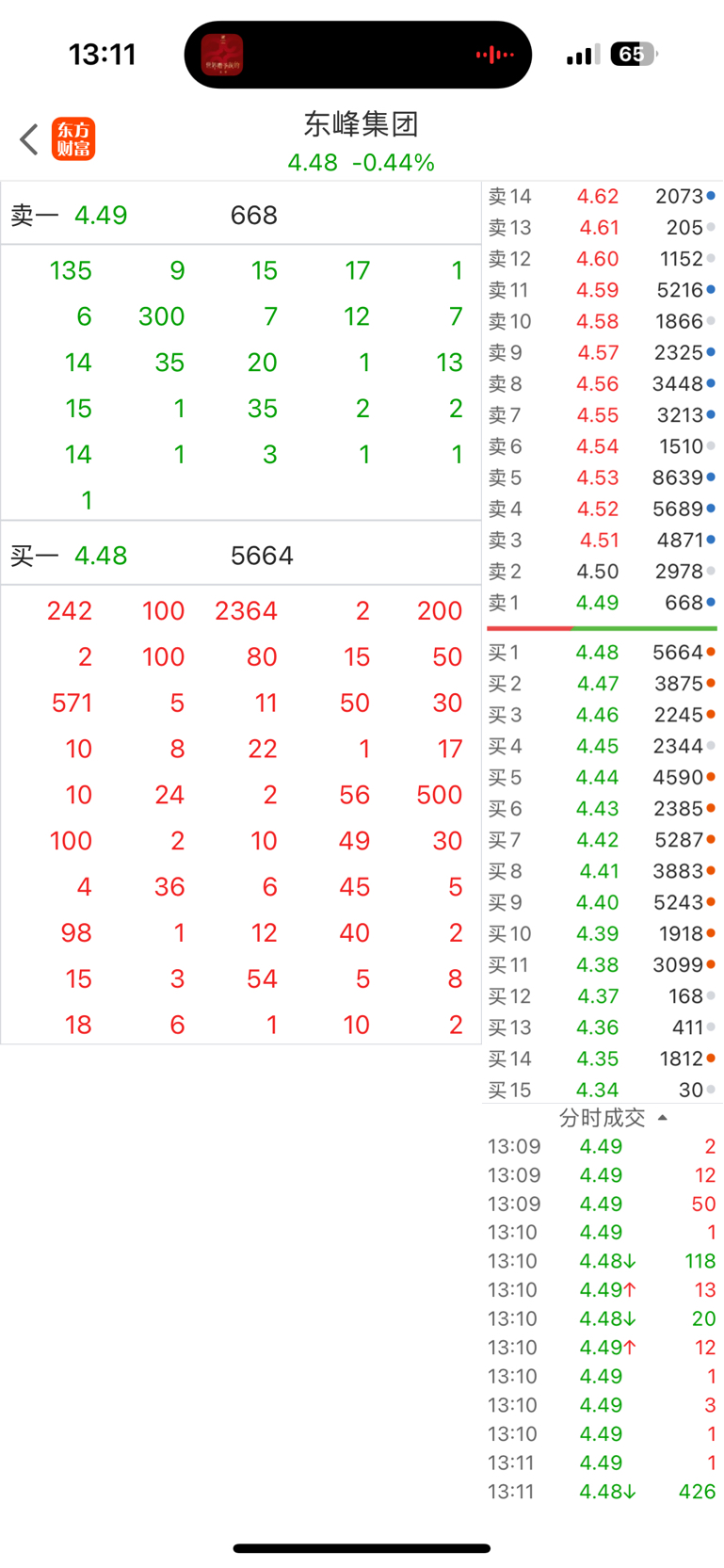The height and width of the screenshot is (1568, 724).
Task: Tap the gray dot on 卖13 row
Action: (x=711, y=227)
